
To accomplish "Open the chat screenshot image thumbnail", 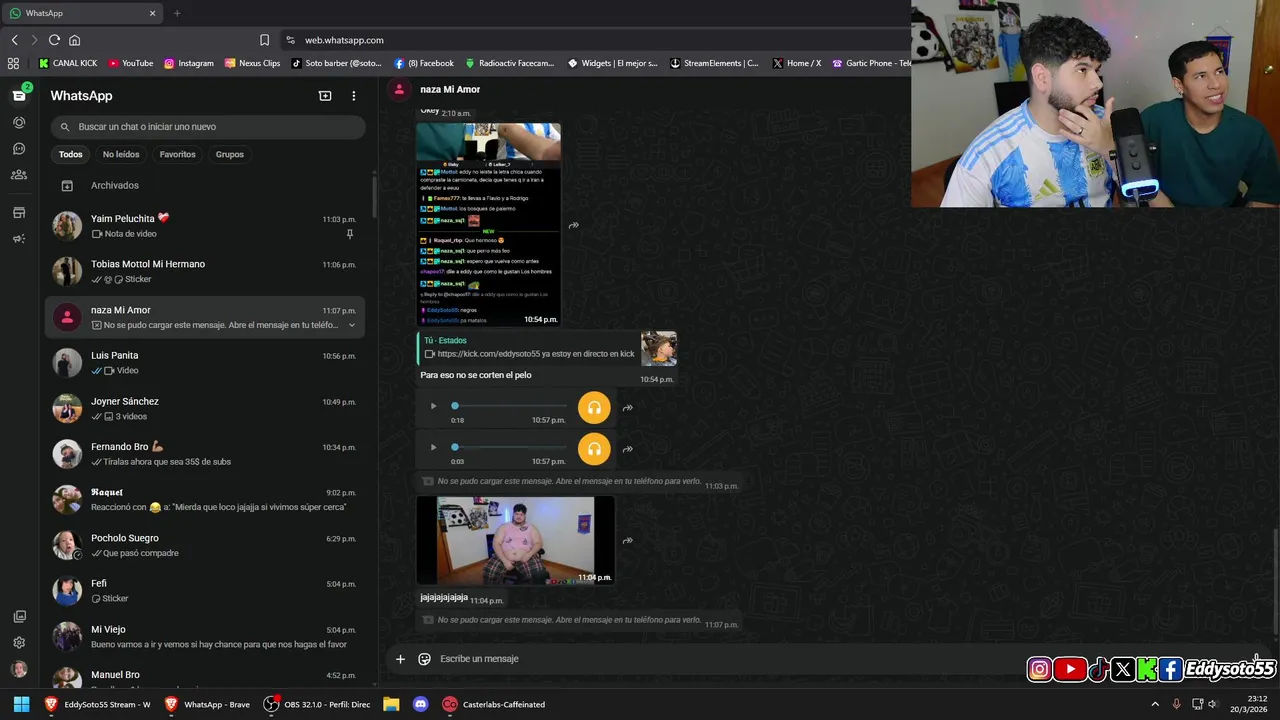I will (488, 225).
